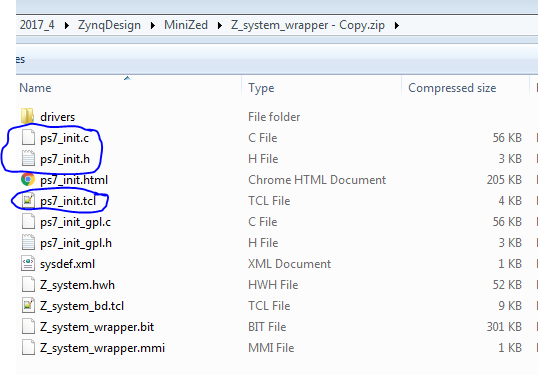Click the sysdef.xml document icon
This screenshot has height=375, width=538.
point(28,263)
